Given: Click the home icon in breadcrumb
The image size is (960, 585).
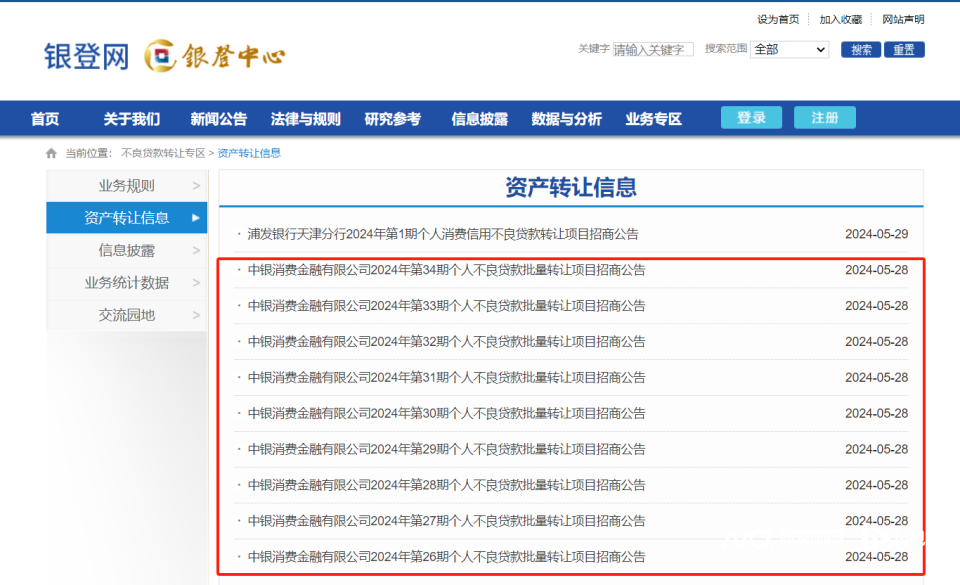Looking at the screenshot, I should 51,153.
